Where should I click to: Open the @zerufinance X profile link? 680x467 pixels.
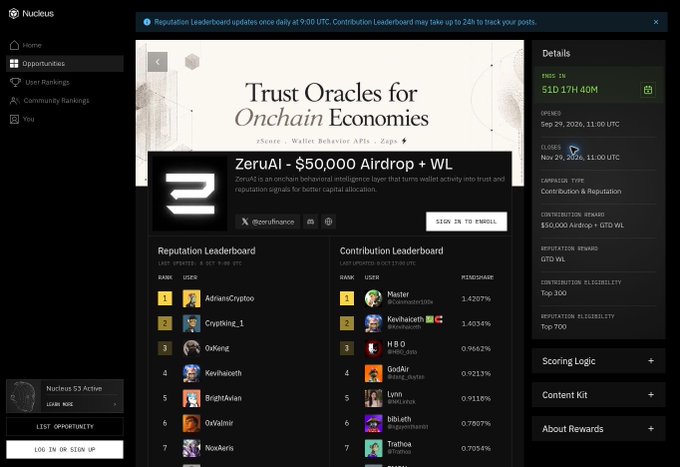click(268, 222)
